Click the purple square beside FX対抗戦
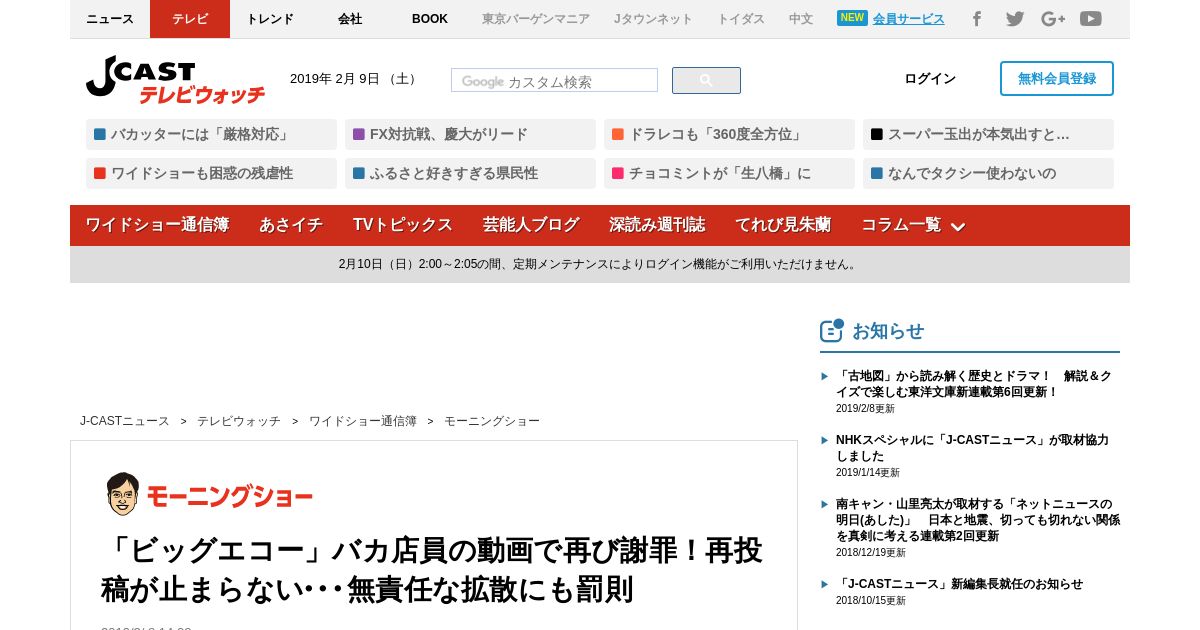Screen dimensions: 1200x630 tap(359, 134)
